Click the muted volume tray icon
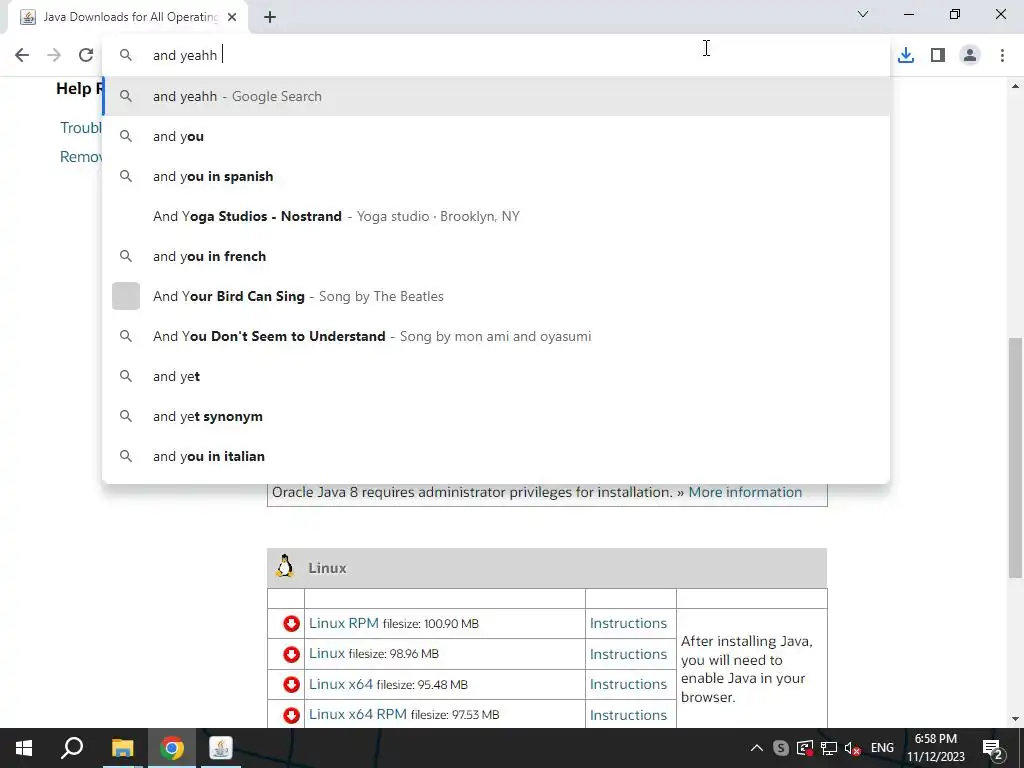 pos(852,748)
